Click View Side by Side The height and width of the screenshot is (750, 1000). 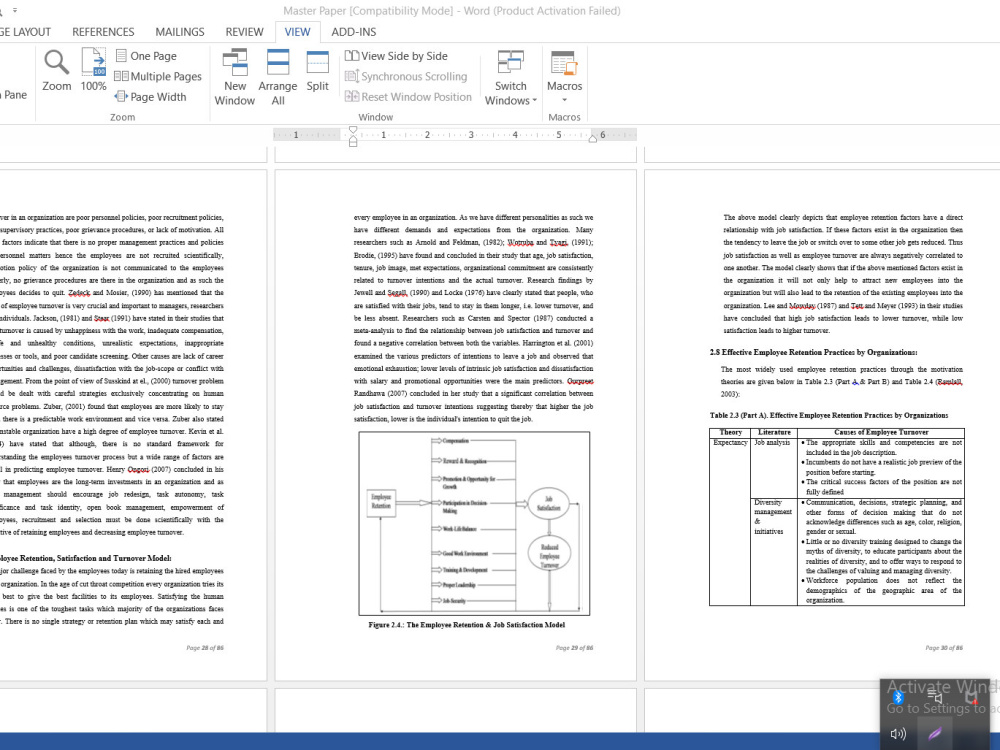(x=396, y=56)
